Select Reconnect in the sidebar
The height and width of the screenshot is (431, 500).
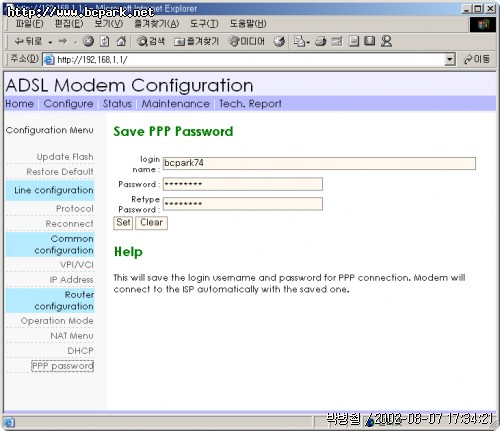tap(69, 224)
